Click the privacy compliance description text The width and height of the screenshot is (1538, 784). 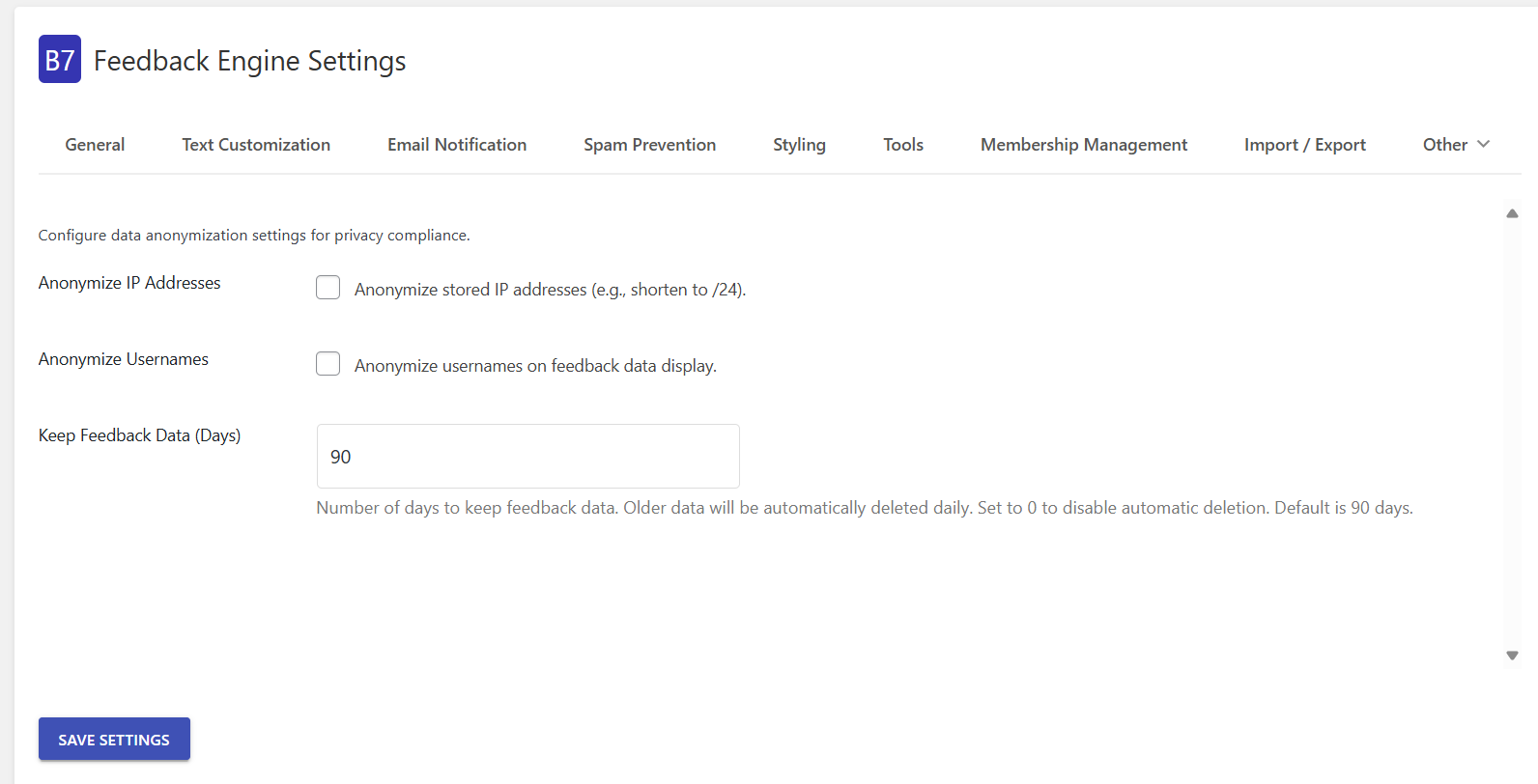254,236
